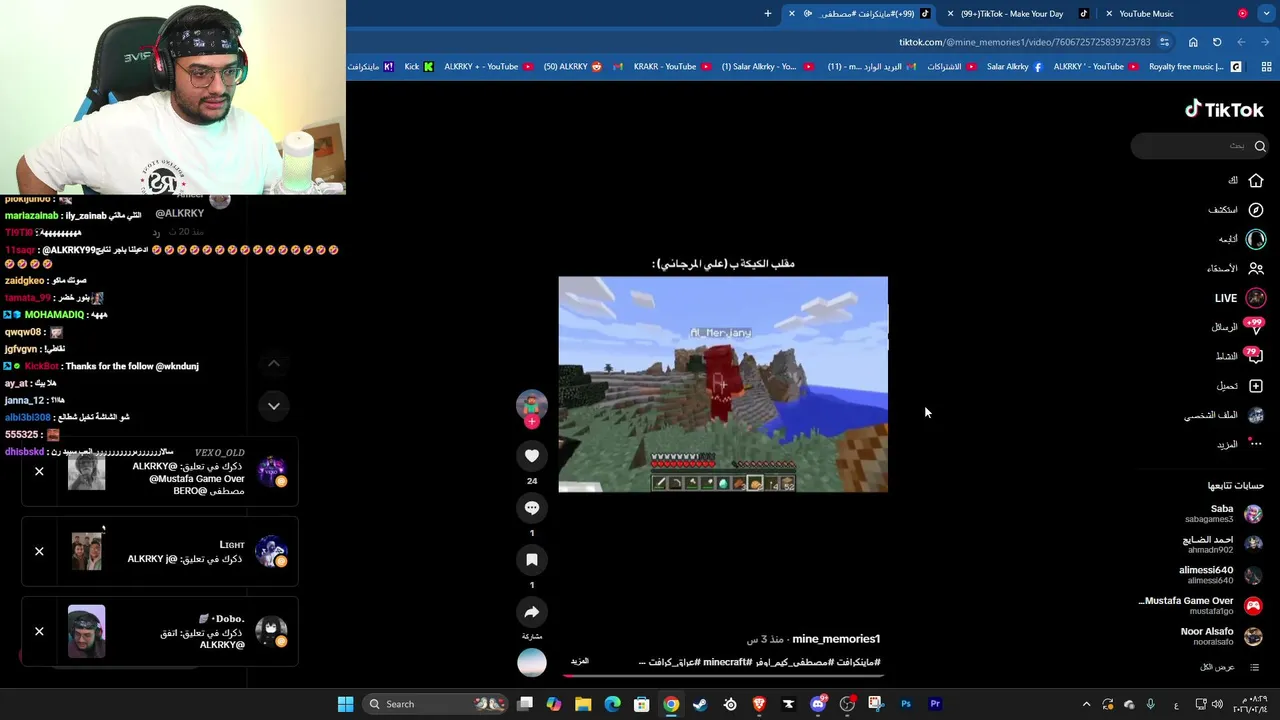Click the Minecraft video player

pos(723,385)
